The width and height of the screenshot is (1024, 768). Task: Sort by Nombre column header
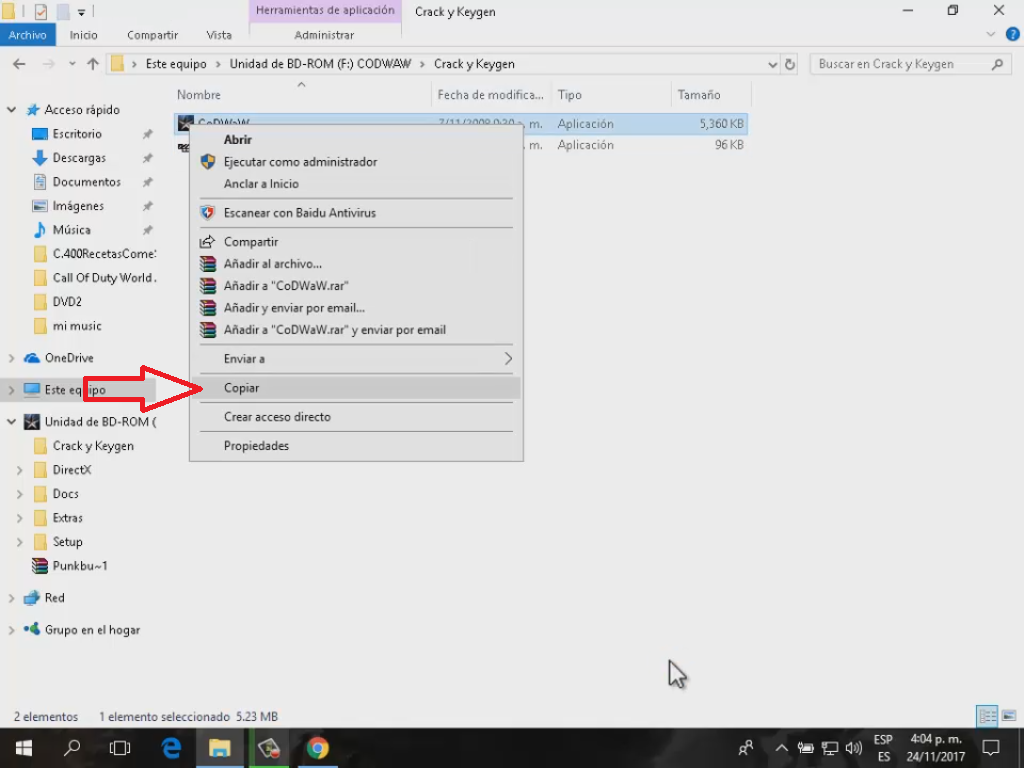click(199, 95)
